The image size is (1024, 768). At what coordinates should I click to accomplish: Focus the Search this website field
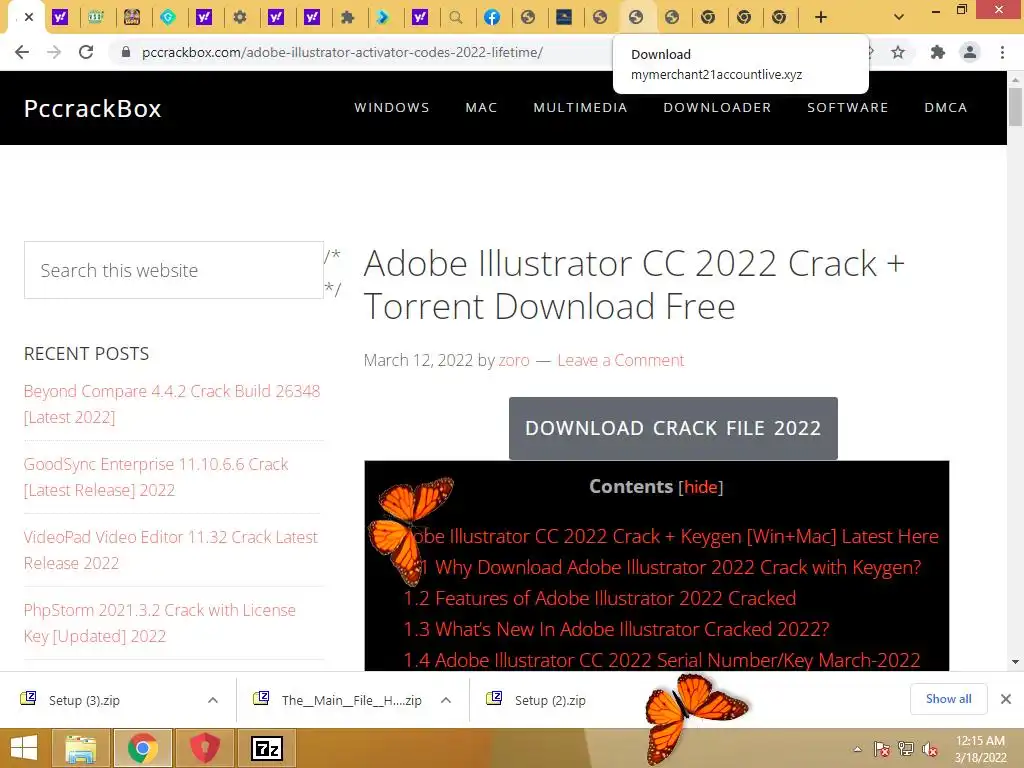174,270
